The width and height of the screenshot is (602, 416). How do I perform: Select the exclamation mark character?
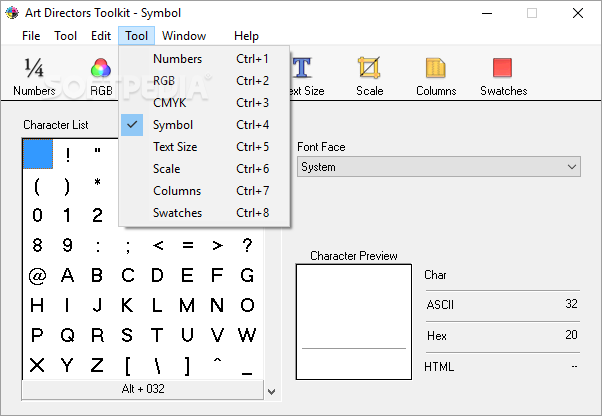[68, 154]
